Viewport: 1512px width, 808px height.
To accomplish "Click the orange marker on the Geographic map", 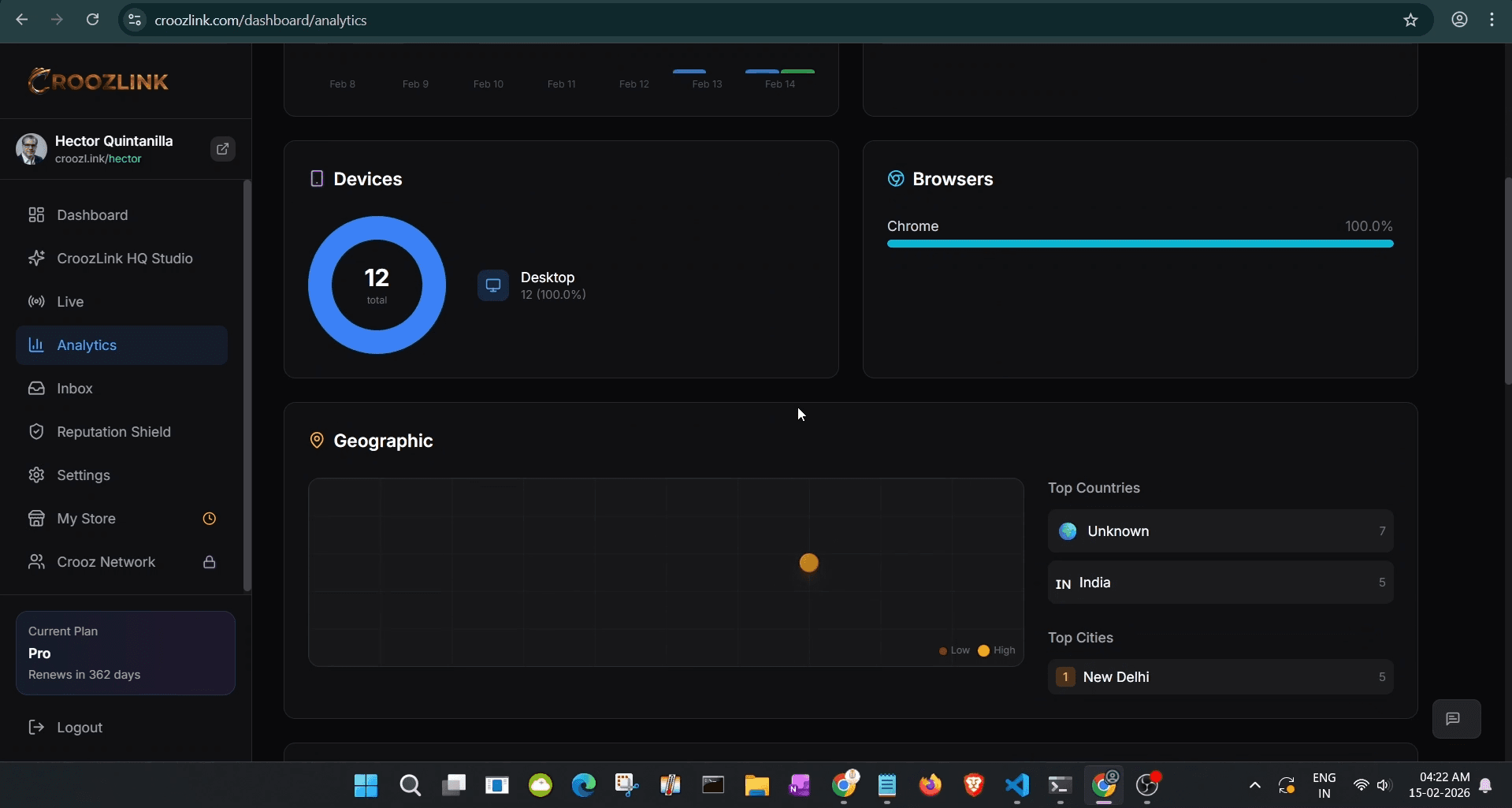I will [808, 563].
